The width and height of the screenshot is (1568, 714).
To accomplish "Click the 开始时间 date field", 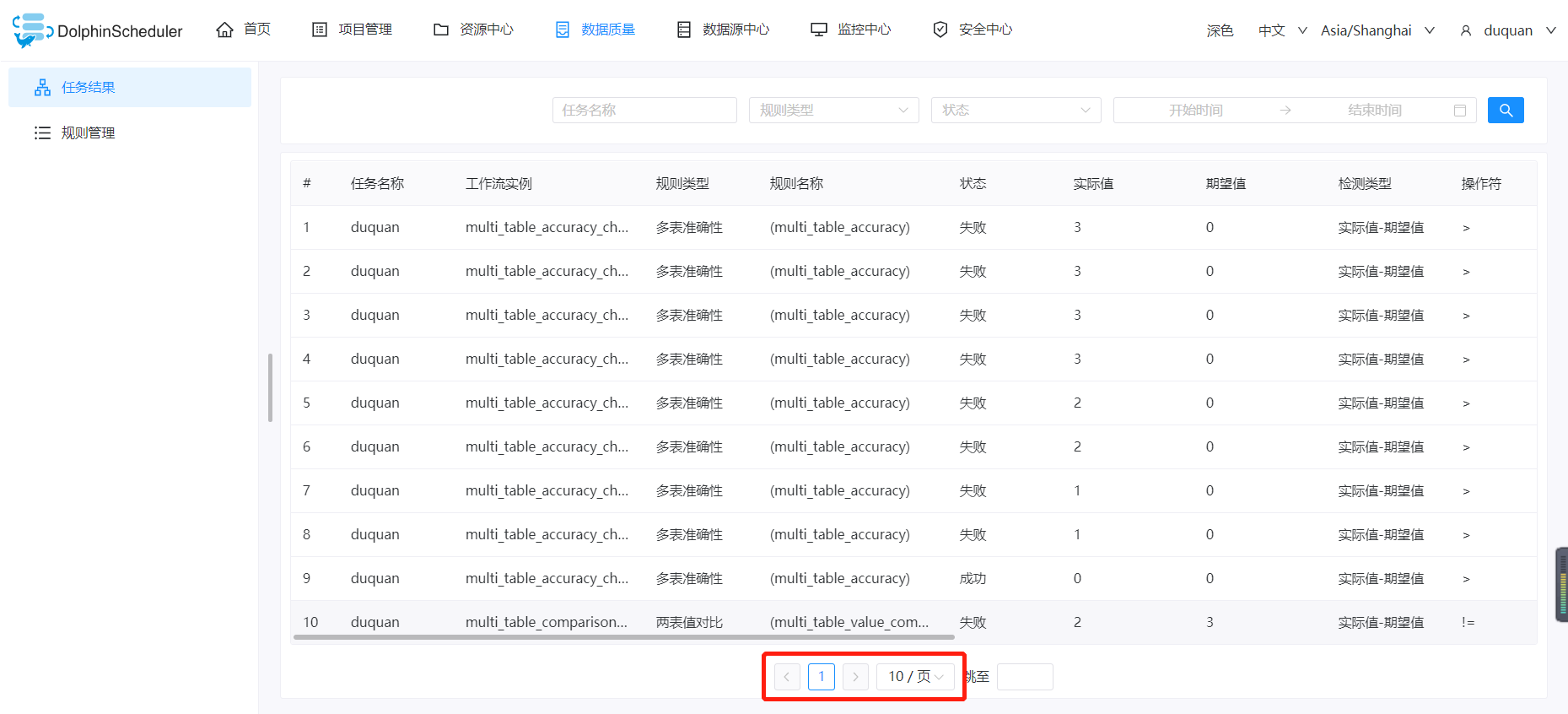I will click(1195, 111).
